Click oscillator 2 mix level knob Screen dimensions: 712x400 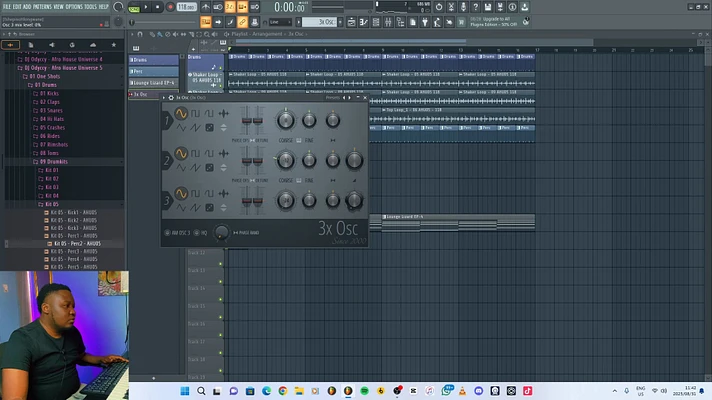354,160
